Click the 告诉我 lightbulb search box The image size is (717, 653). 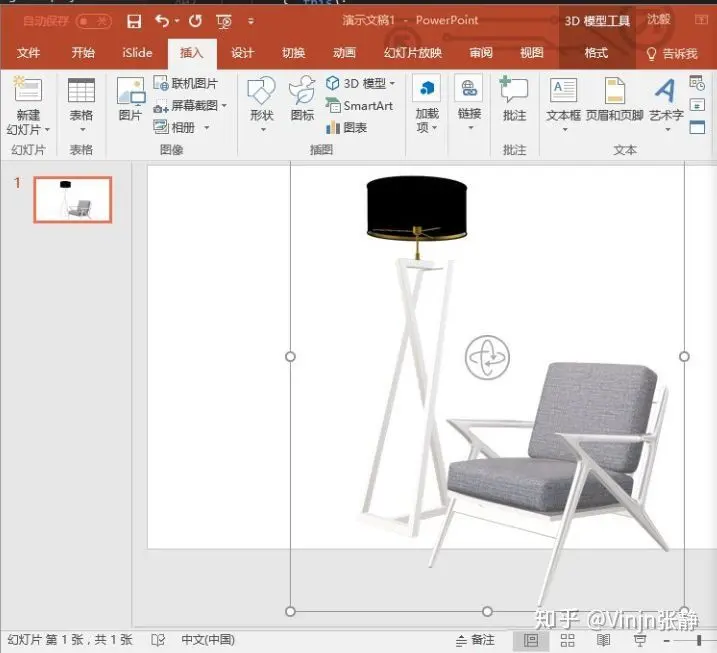click(x=672, y=54)
